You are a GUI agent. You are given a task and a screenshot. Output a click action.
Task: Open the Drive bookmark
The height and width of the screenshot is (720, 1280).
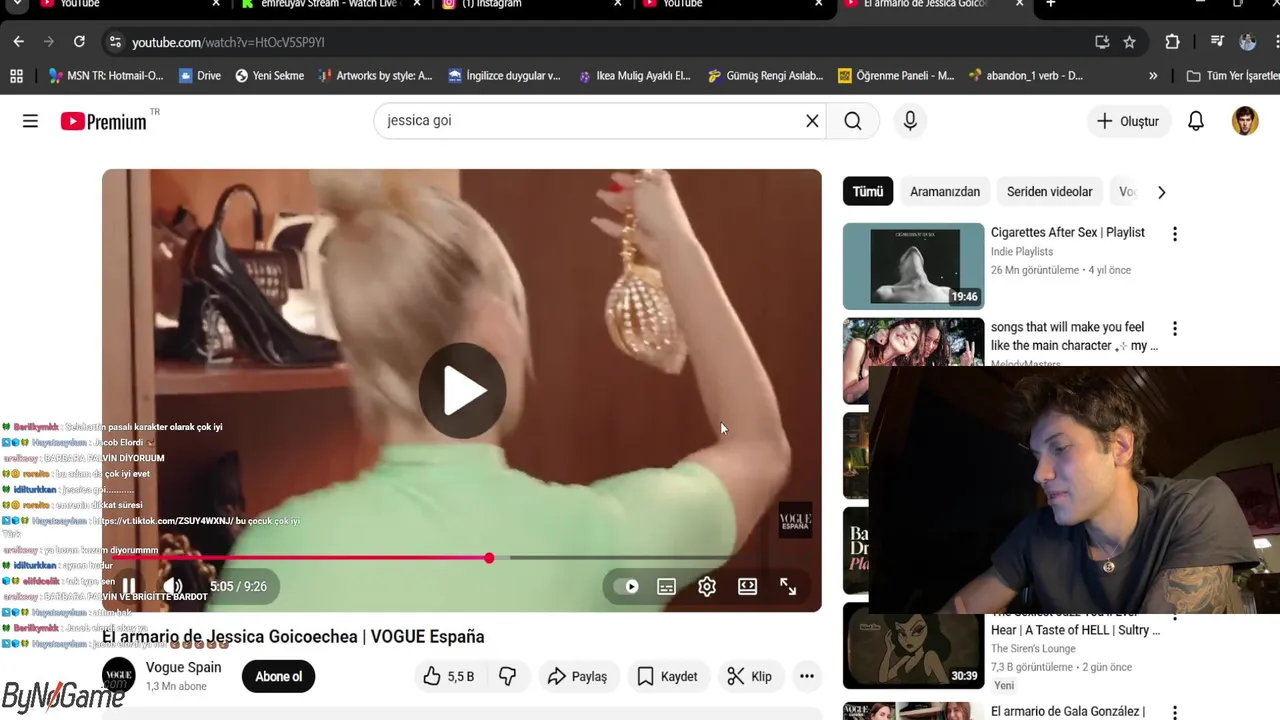(199, 75)
